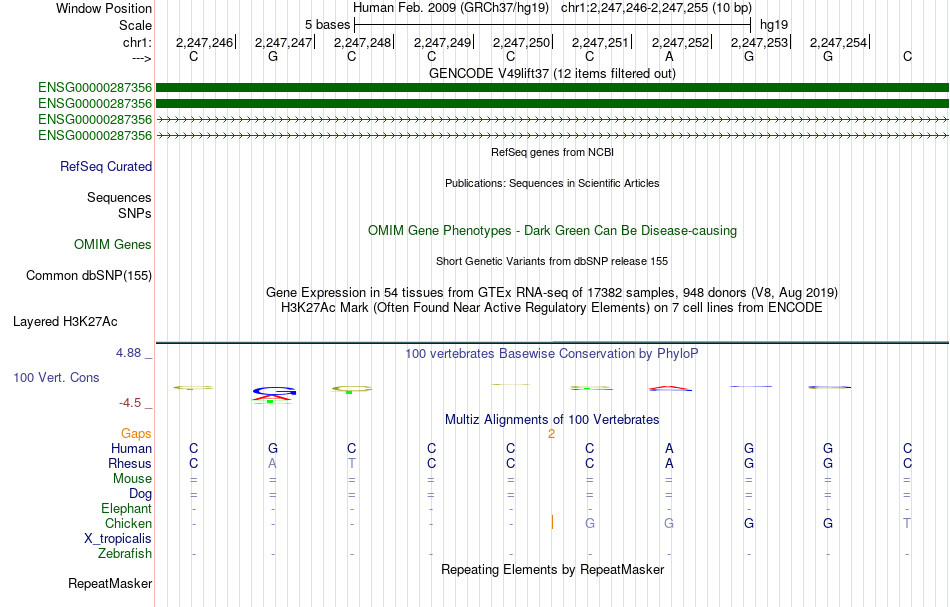Click the OMIM Gene Phenotypes title
950x607 pixels.
(x=552, y=231)
